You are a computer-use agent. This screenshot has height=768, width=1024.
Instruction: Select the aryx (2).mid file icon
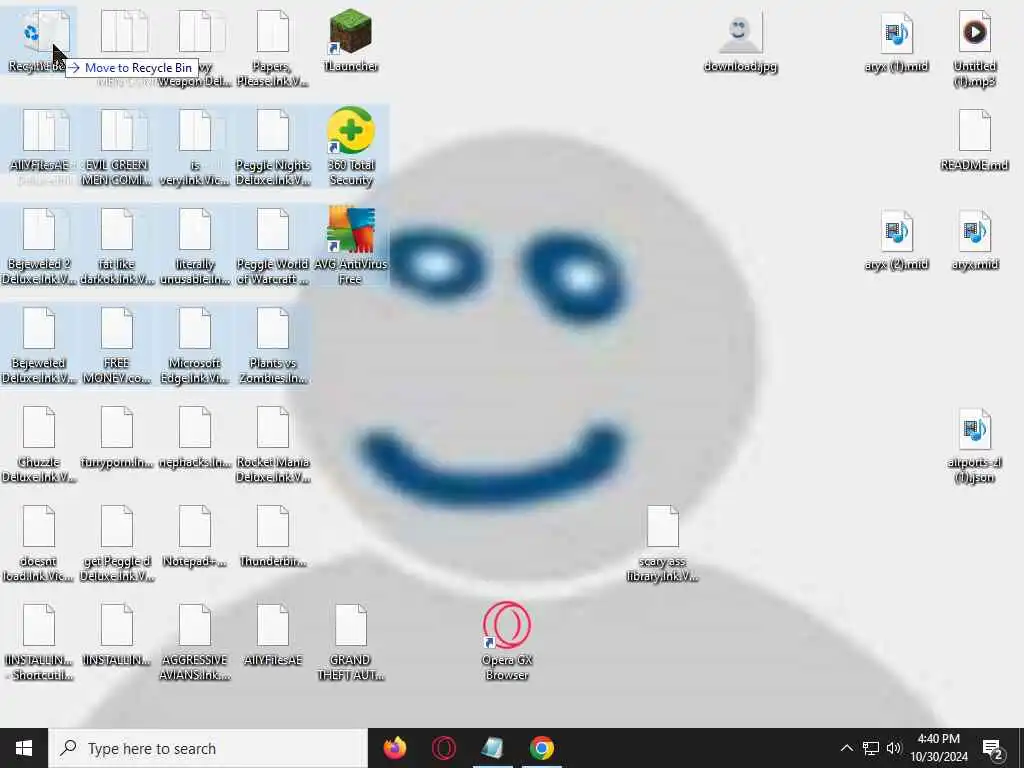(x=896, y=240)
